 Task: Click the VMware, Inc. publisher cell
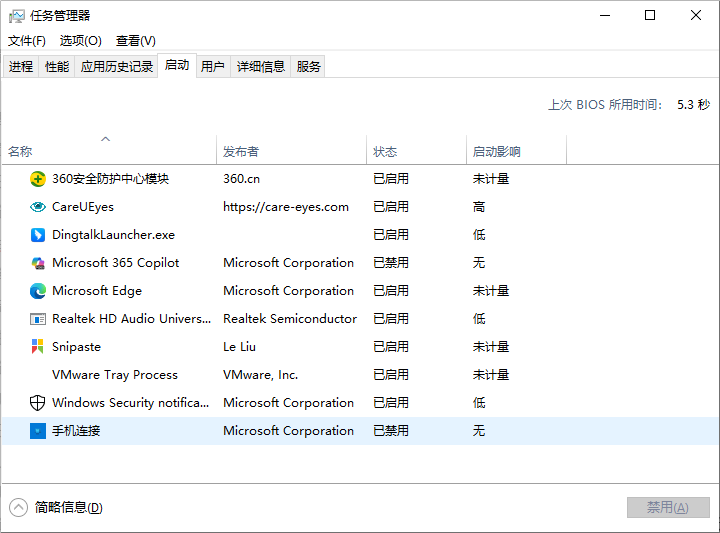260,375
